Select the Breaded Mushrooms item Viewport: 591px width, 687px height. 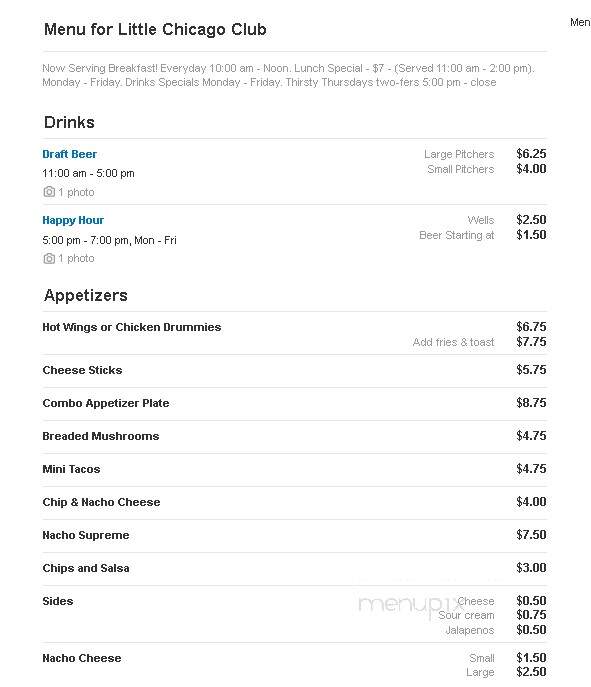pos(100,436)
